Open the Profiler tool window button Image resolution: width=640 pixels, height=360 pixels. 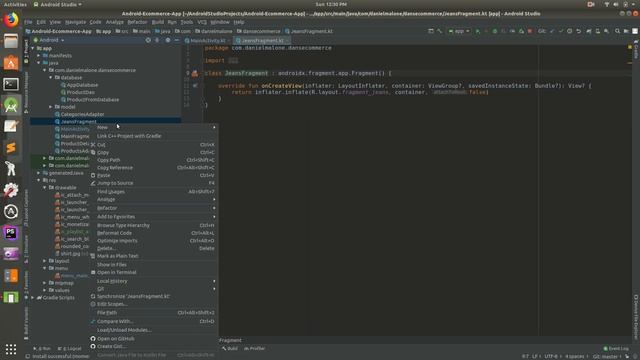coord(255,349)
